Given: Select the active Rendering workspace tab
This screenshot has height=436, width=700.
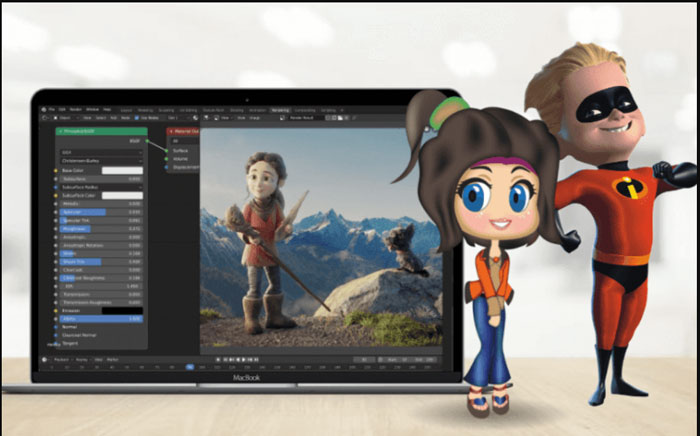Looking at the screenshot, I should click(280, 110).
